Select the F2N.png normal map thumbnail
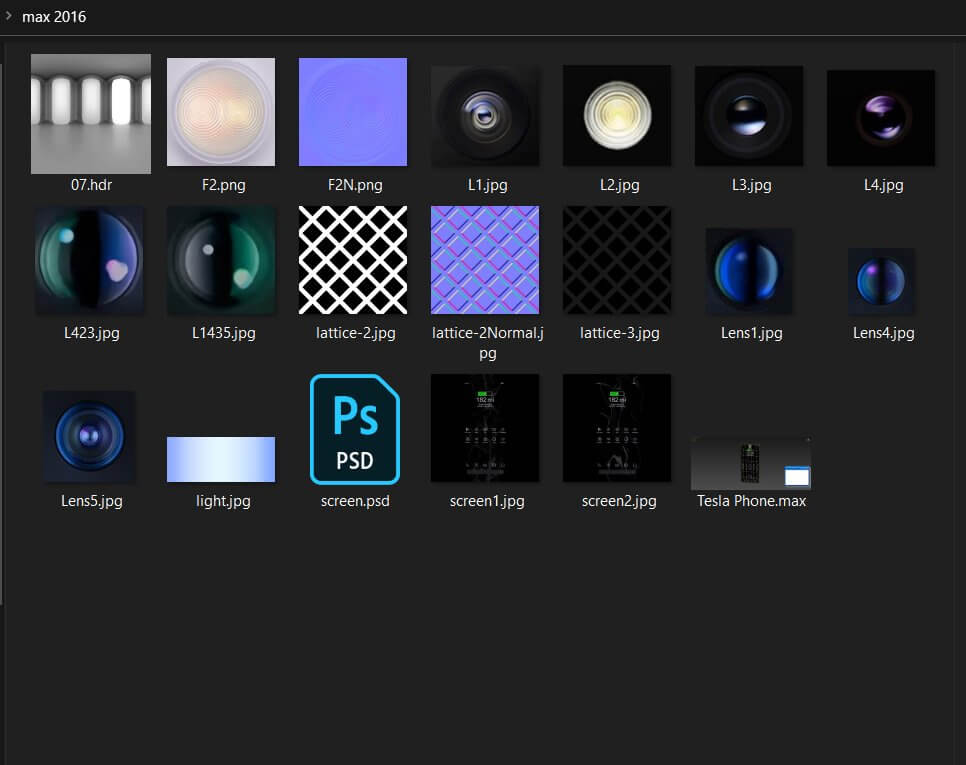The height and width of the screenshot is (765, 966). click(353, 112)
